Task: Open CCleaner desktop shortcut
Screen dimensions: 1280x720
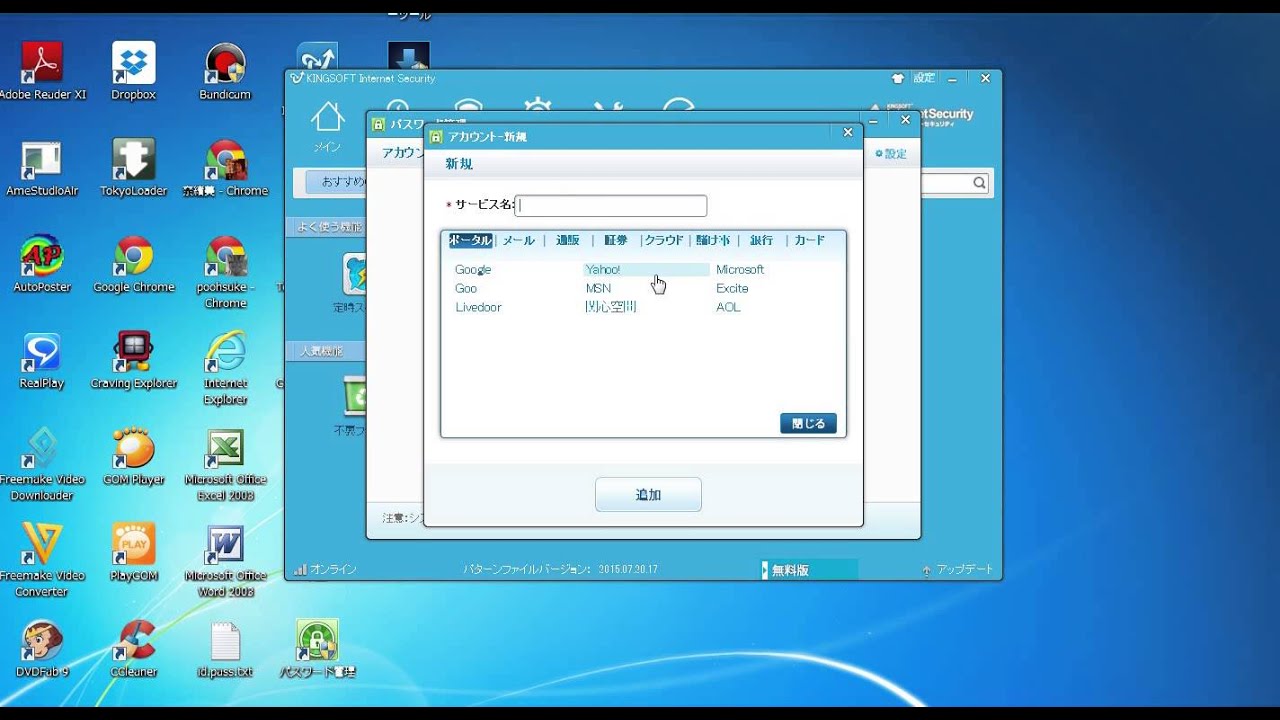Action: point(133,646)
